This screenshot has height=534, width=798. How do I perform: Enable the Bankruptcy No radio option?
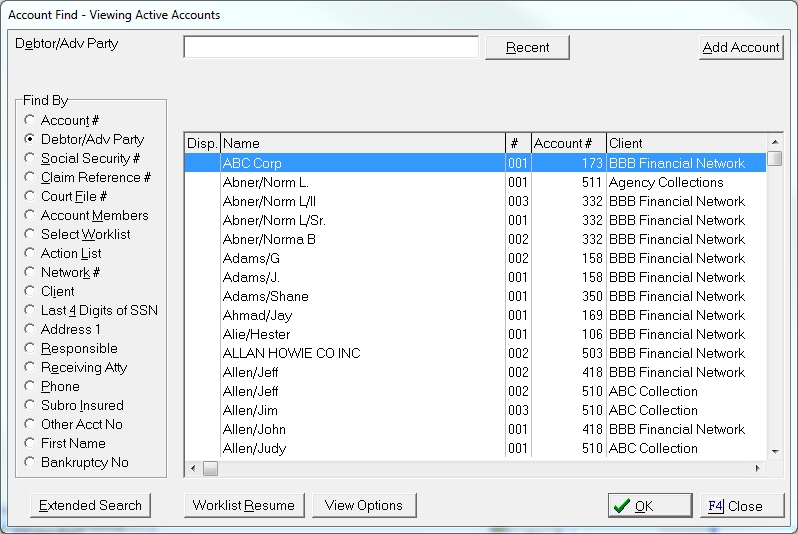(30, 463)
